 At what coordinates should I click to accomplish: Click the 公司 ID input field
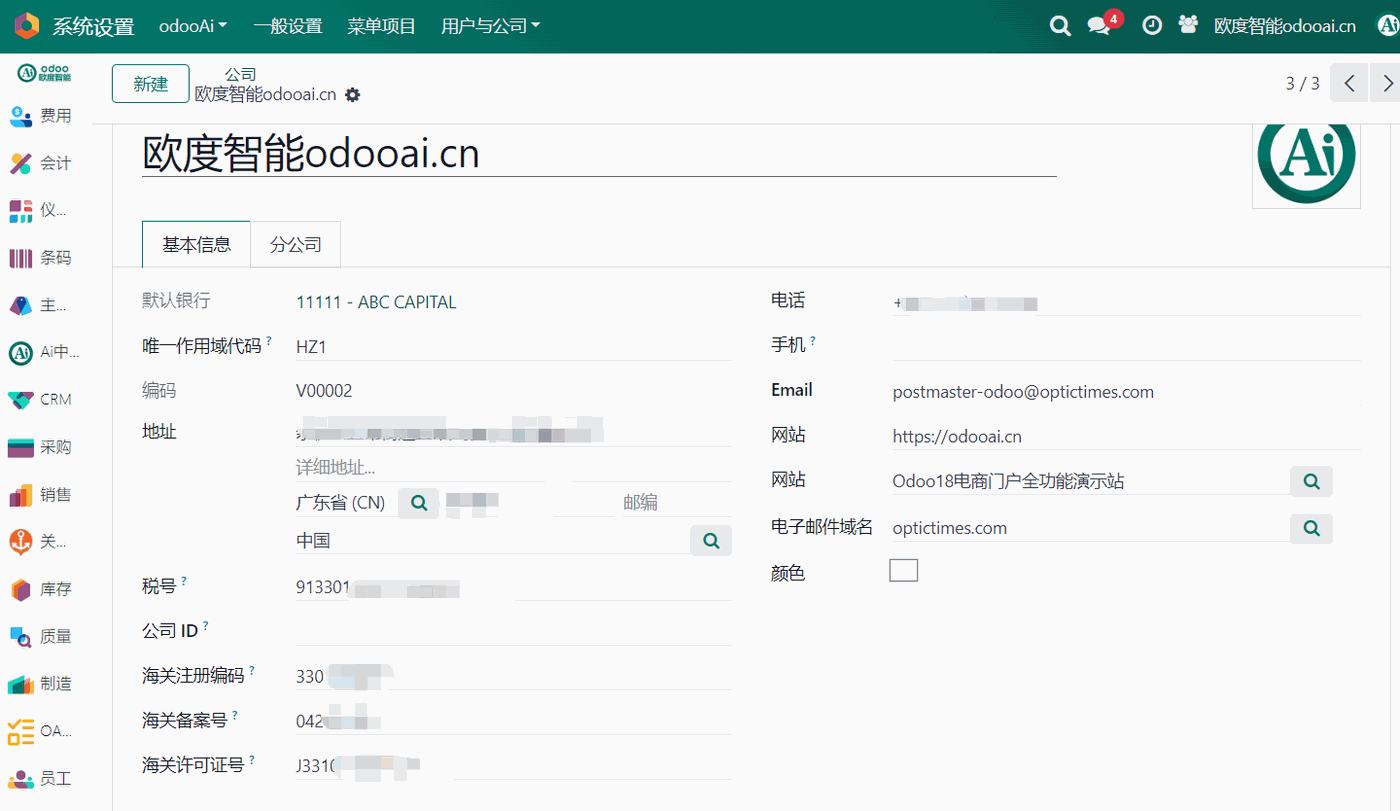coord(514,631)
